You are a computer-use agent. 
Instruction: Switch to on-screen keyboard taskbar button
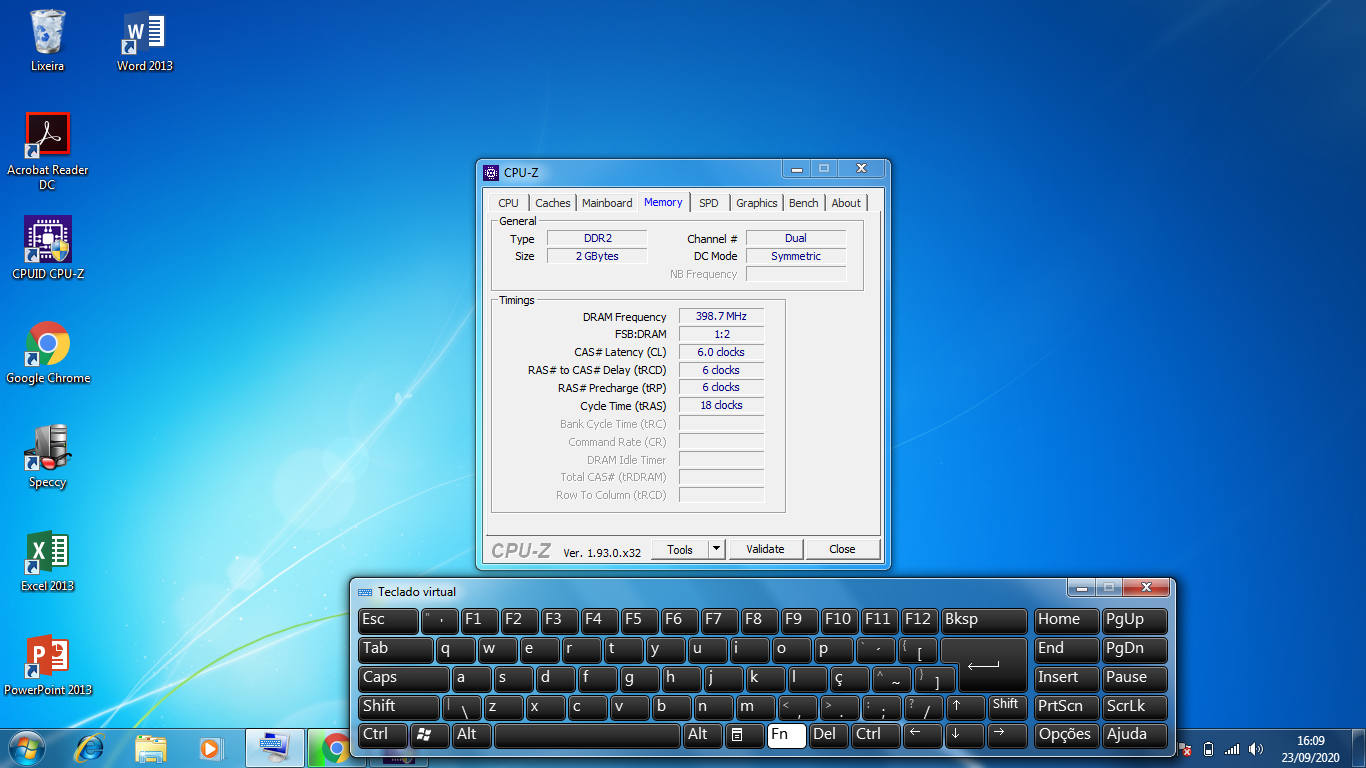coord(275,747)
